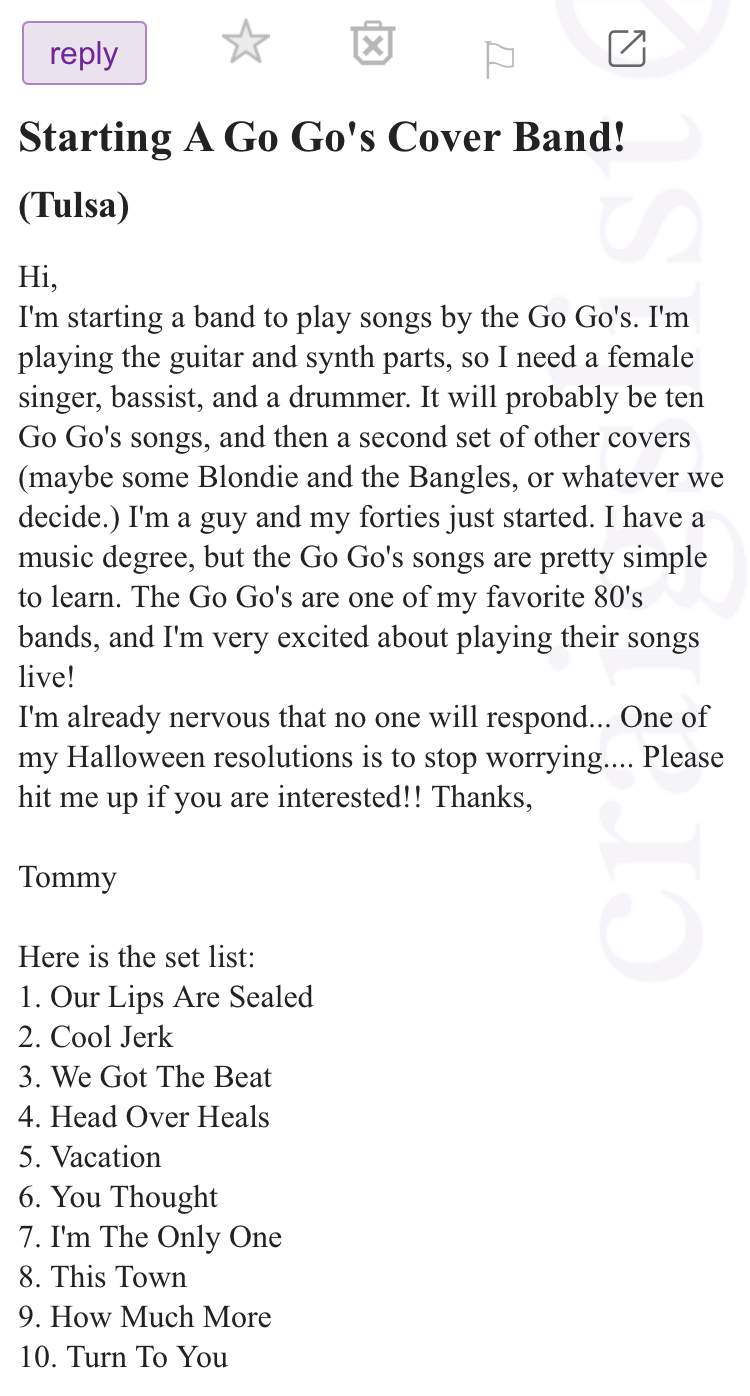Select the Cool Jerk list item
Viewport: 750px width, 1396px height.
click(96, 1037)
